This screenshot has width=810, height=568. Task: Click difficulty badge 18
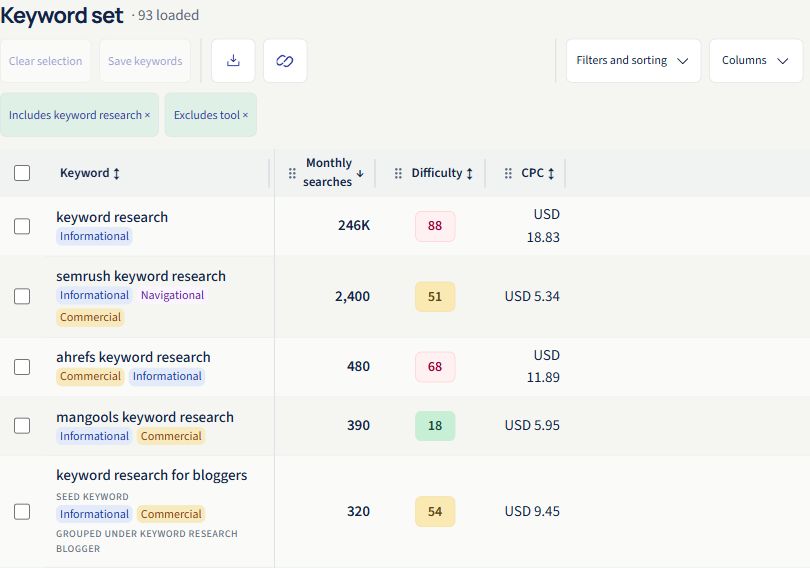point(435,425)
